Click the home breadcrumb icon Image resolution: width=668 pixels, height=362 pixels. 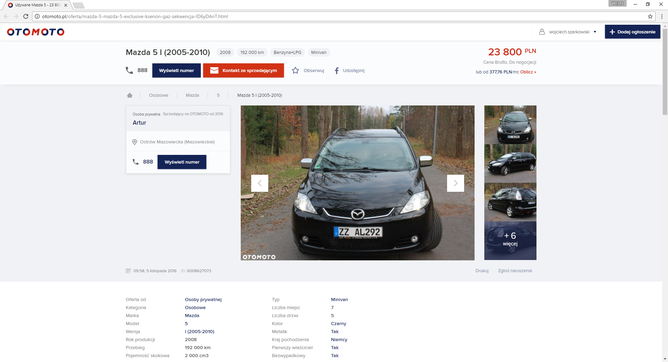point(130,95)
